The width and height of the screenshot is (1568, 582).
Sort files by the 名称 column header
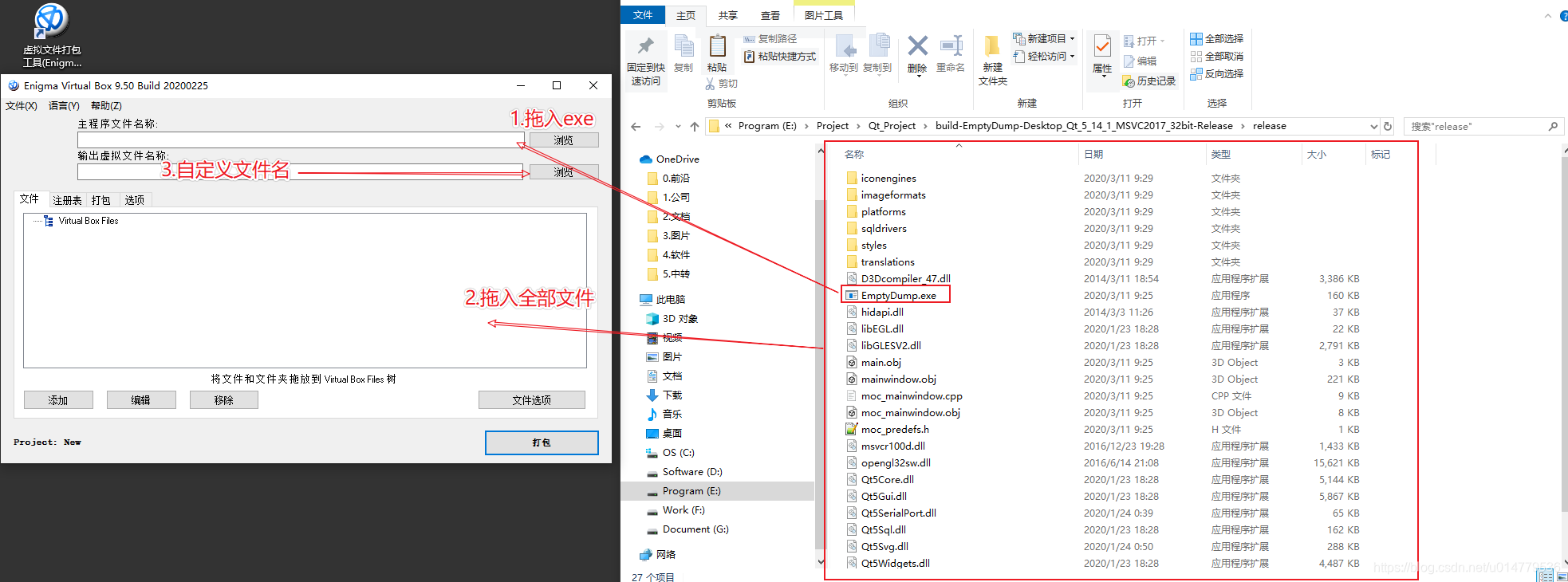coord(854,155)
